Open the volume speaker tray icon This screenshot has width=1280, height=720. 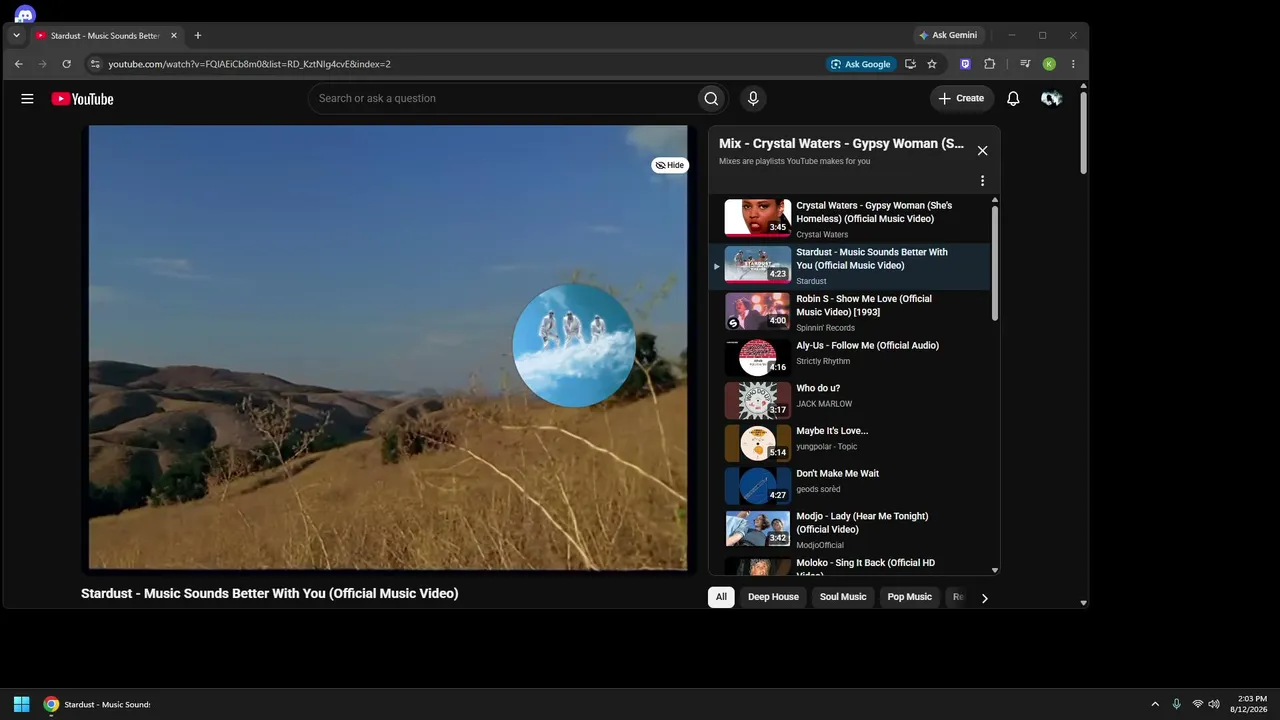tap(1214, 704)
